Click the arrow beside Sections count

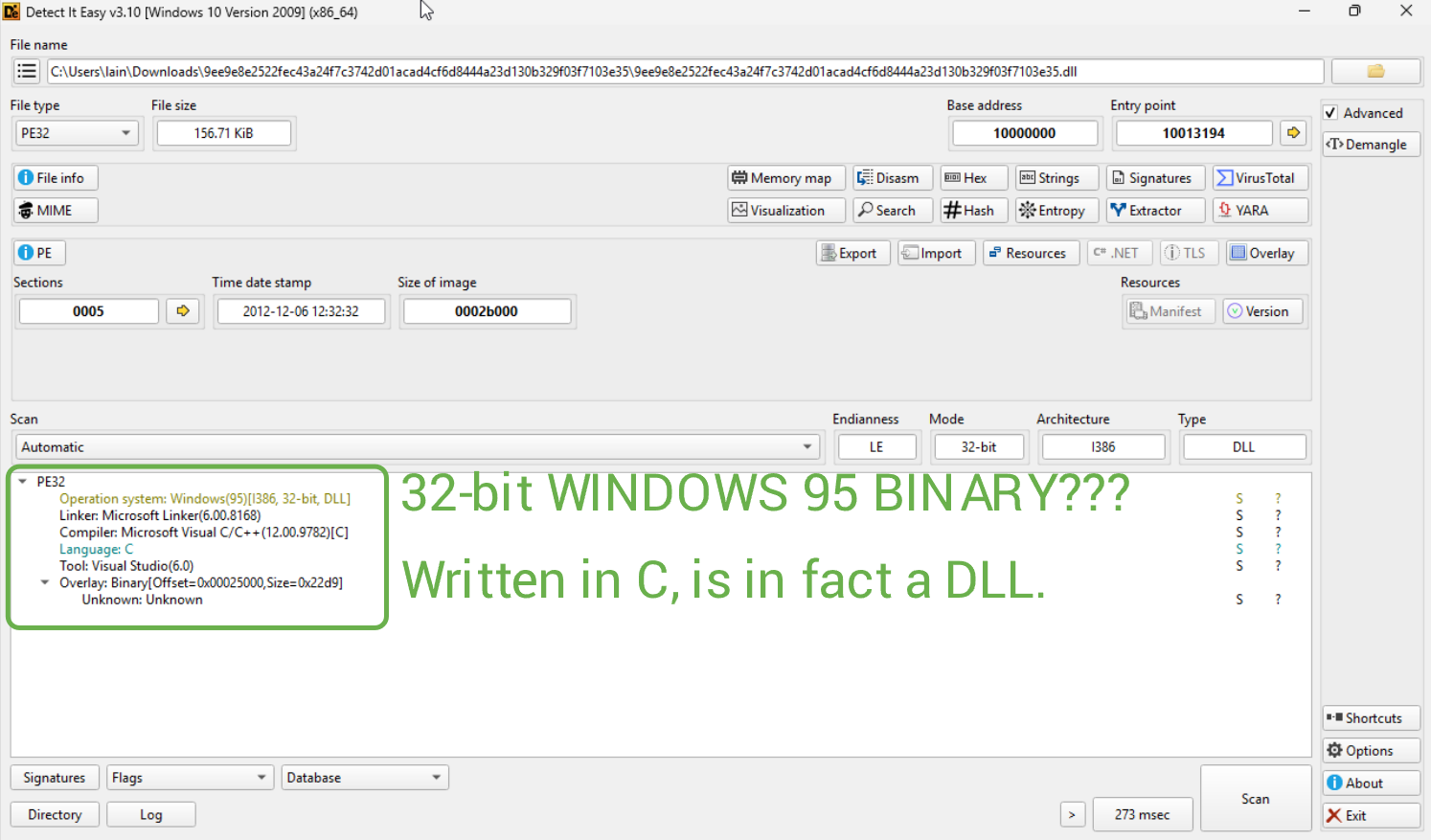(x=183, y=311)
